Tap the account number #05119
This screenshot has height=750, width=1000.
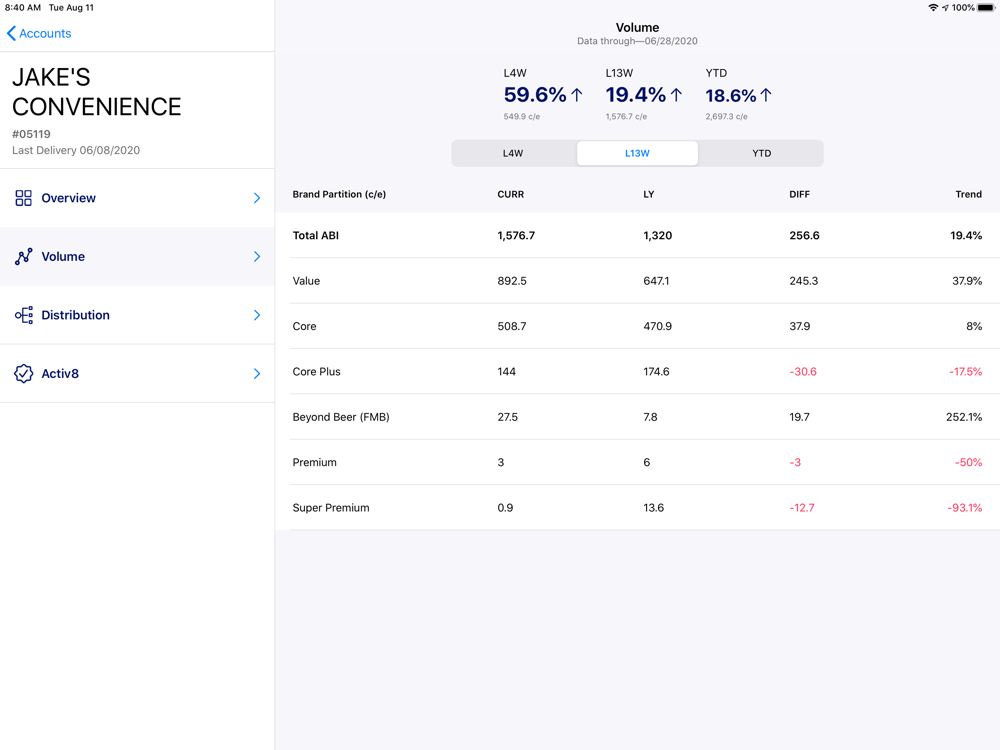[31, 134]
